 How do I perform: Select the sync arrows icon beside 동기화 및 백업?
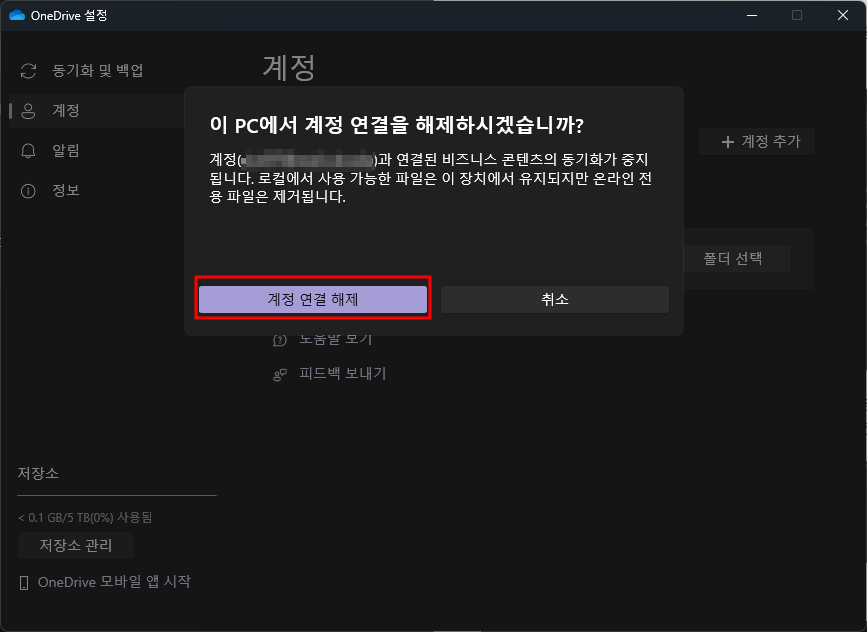tap(27, 70)
